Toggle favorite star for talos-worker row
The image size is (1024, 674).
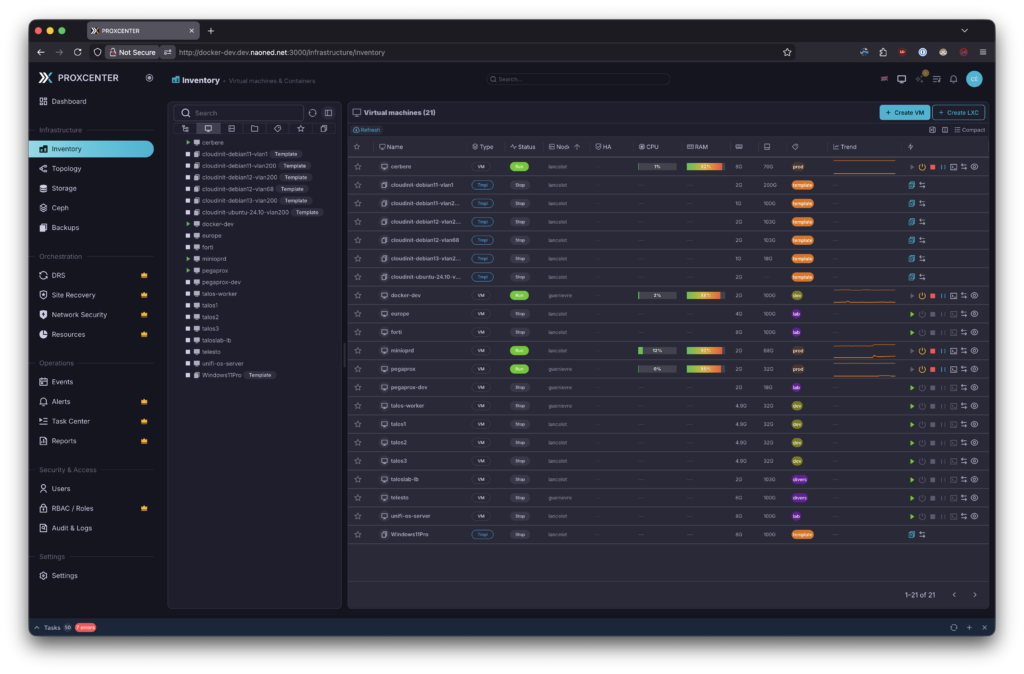tap(357, 406)
